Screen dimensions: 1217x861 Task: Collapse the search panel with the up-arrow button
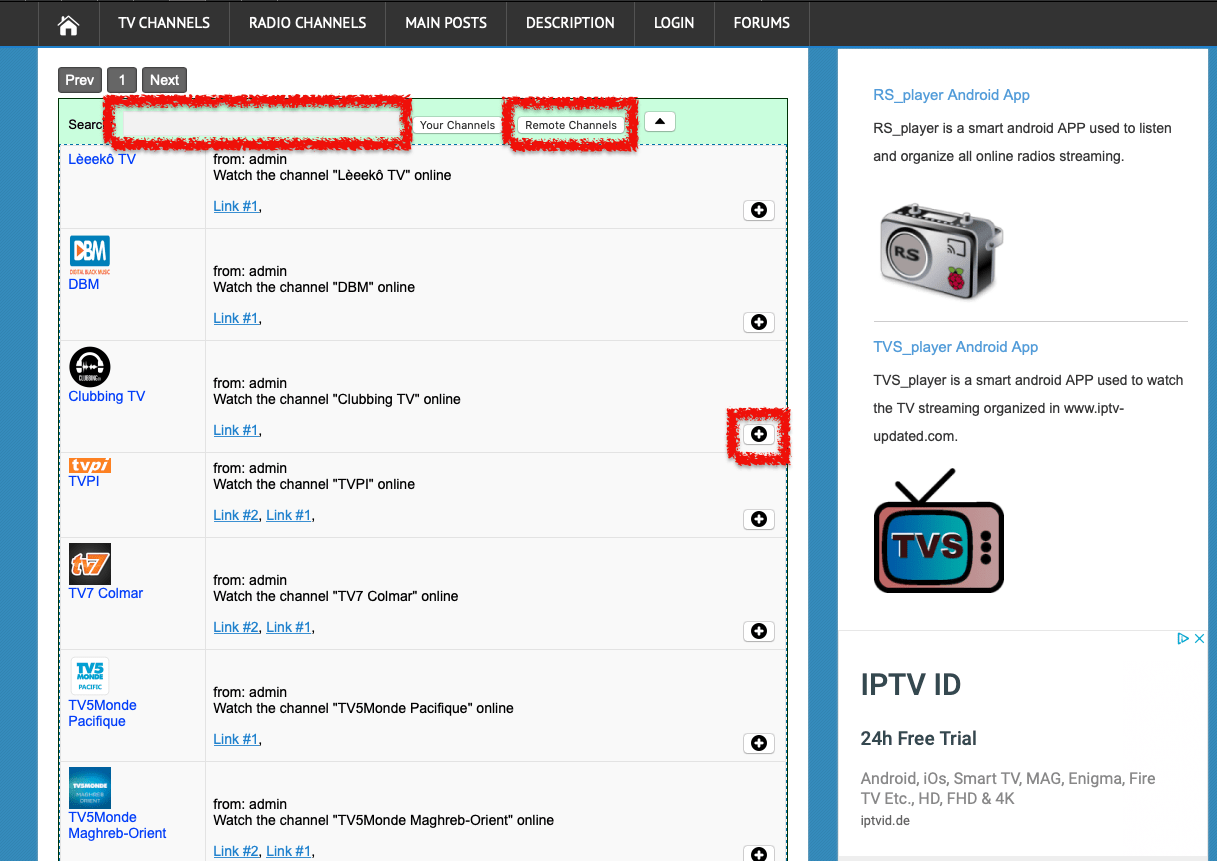[659, 120]
